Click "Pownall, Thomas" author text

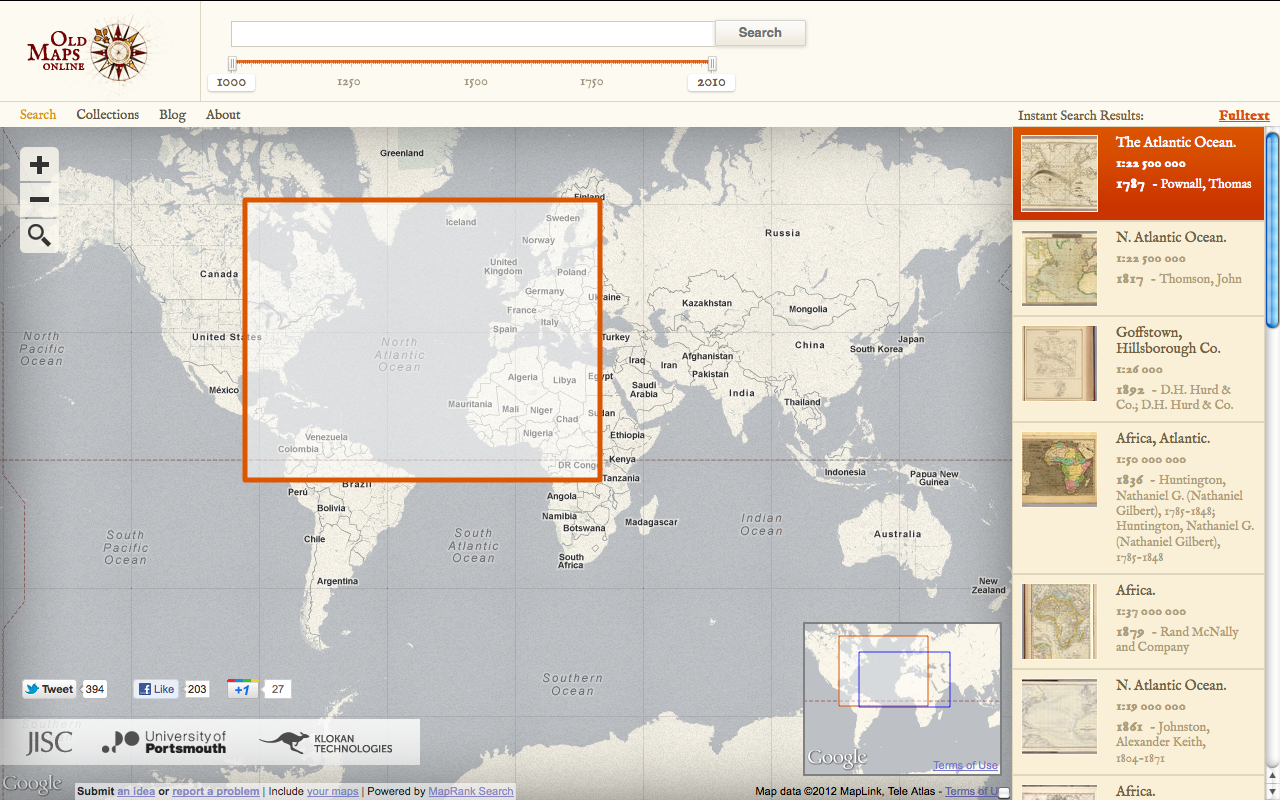tap(1205, 184)
